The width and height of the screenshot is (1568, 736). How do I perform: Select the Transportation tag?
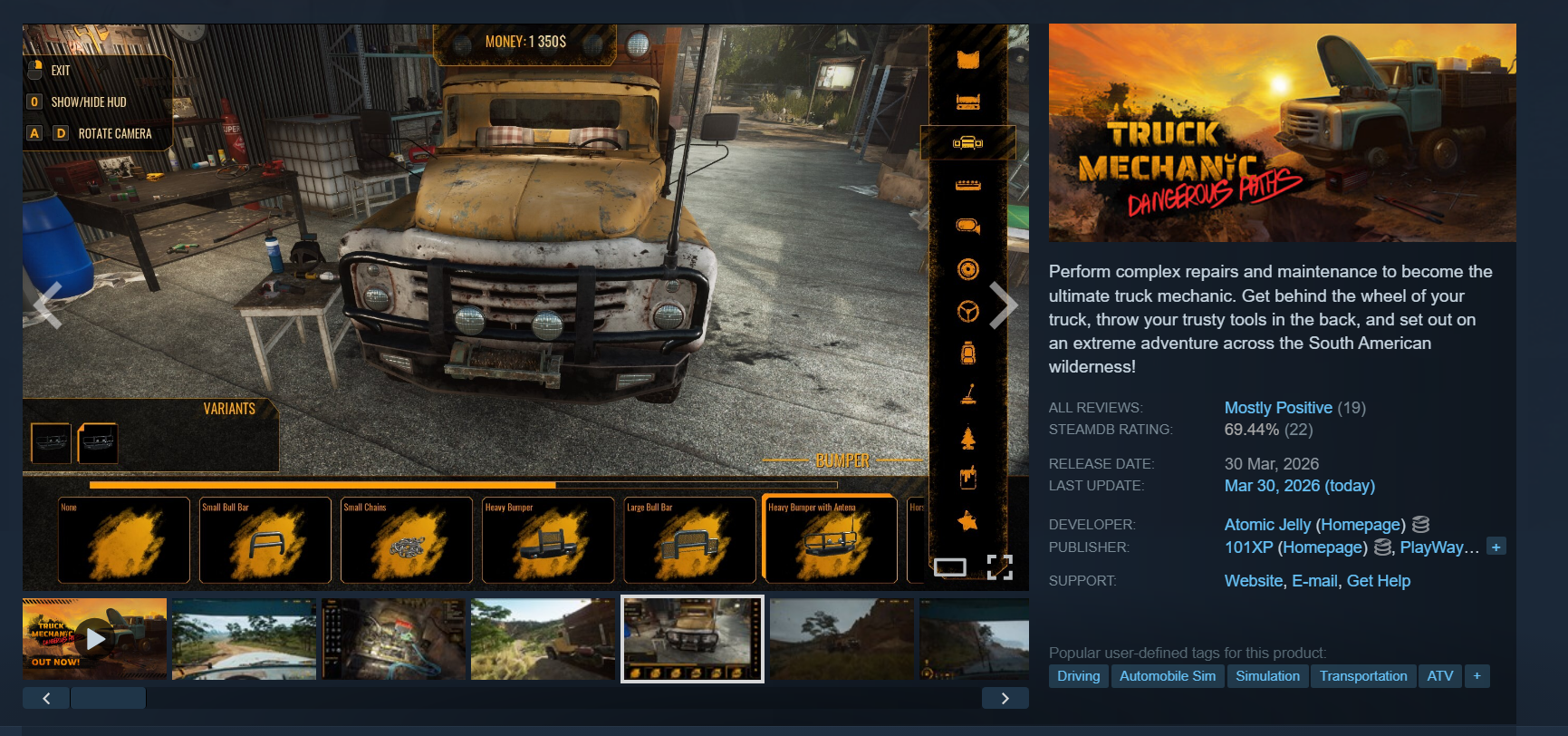[x=1363, y=676]
